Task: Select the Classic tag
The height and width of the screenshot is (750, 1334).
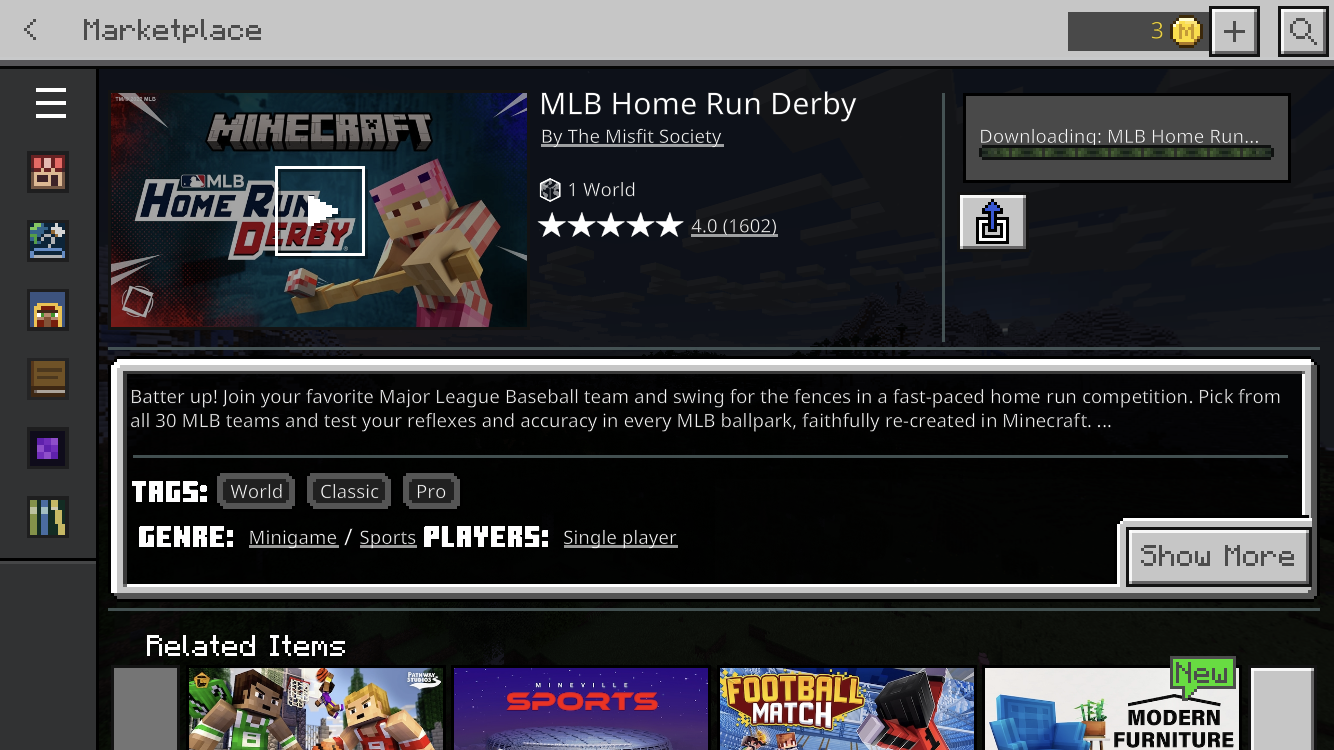Action: 349,491
